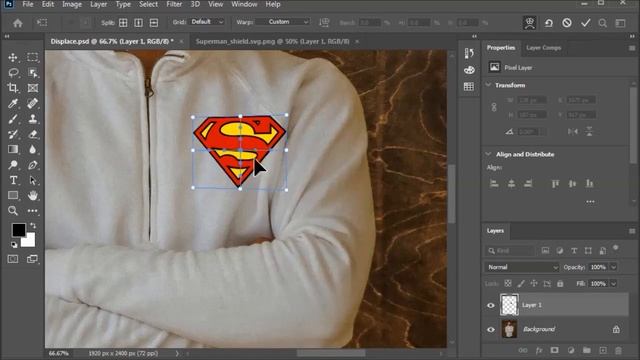The image size is (640, 360).
Task: Reset the warp with undo arrow
Action: tap(548, 23)
